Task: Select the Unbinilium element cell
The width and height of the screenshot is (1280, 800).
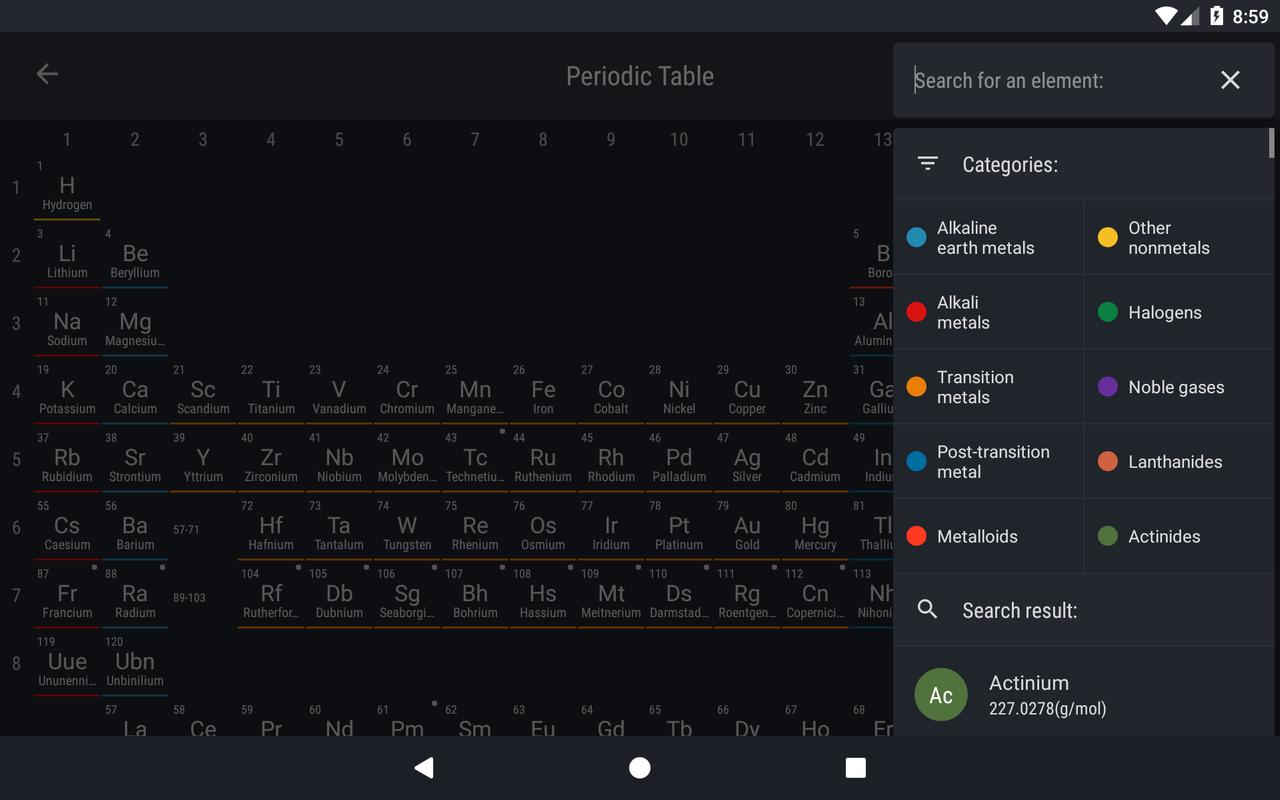Action: coord(135,666)
